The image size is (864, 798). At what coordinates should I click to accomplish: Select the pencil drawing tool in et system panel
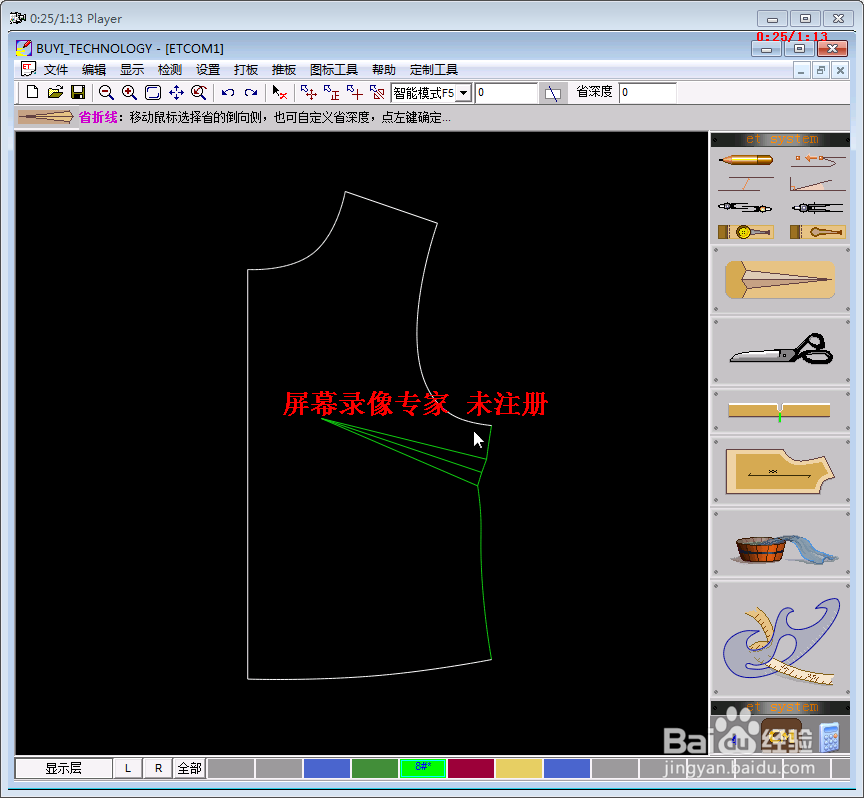(x=746, y=160)
